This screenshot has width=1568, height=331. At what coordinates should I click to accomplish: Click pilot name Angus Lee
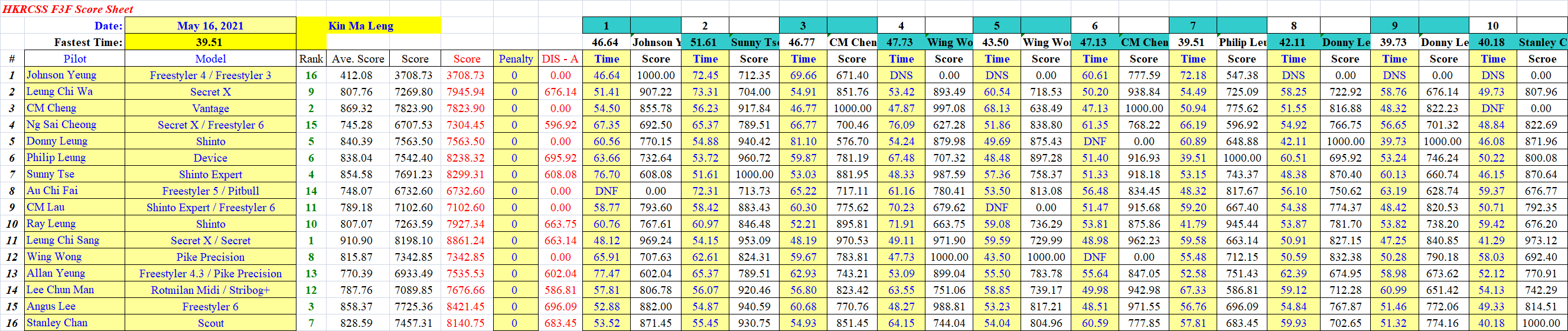click(x=51, y=307)
